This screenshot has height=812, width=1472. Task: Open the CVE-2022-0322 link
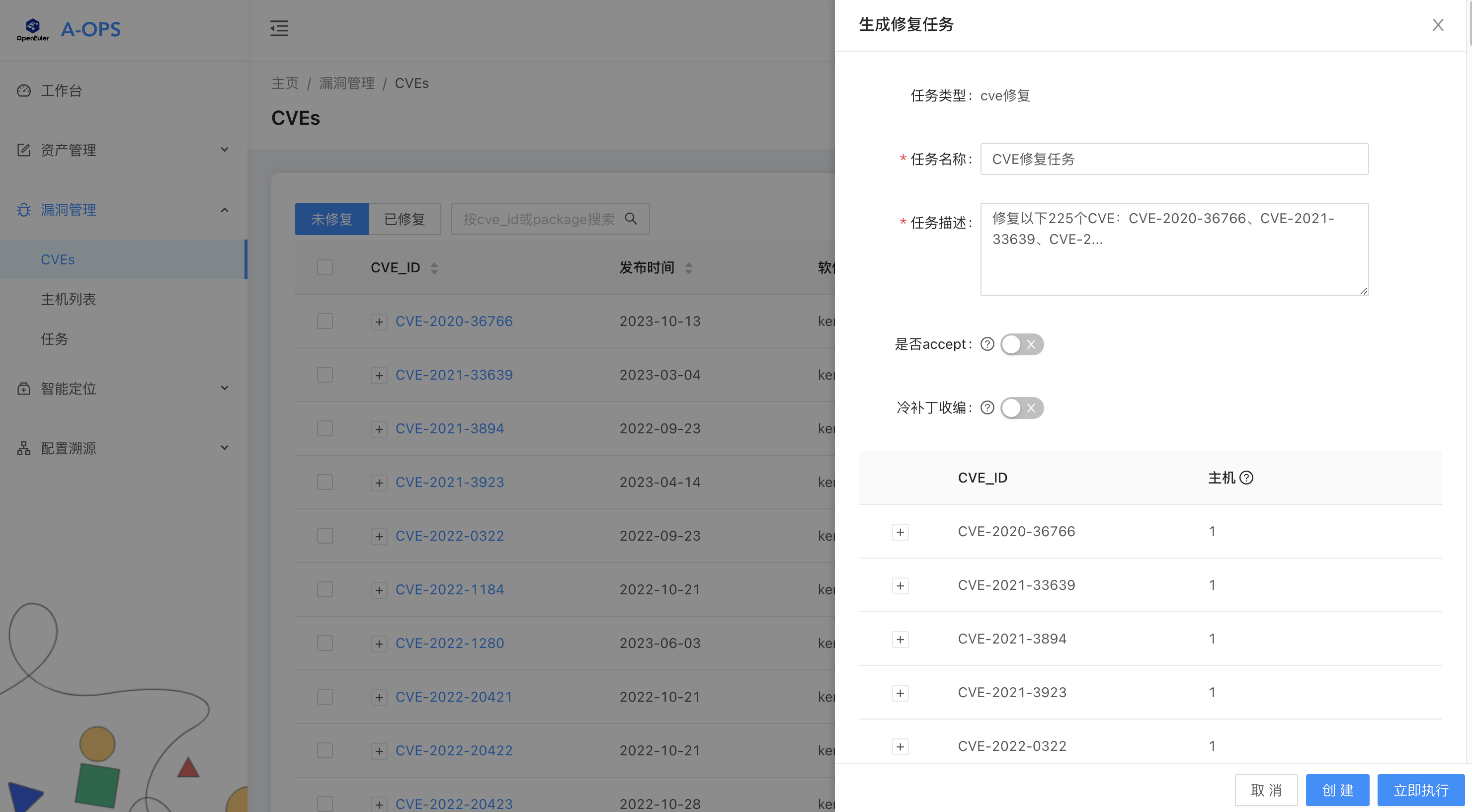(x=450, y=535)
